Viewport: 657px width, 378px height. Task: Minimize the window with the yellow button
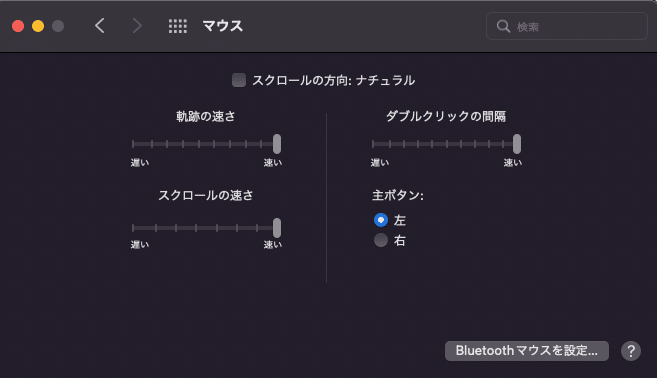click(x=38, y=26)
